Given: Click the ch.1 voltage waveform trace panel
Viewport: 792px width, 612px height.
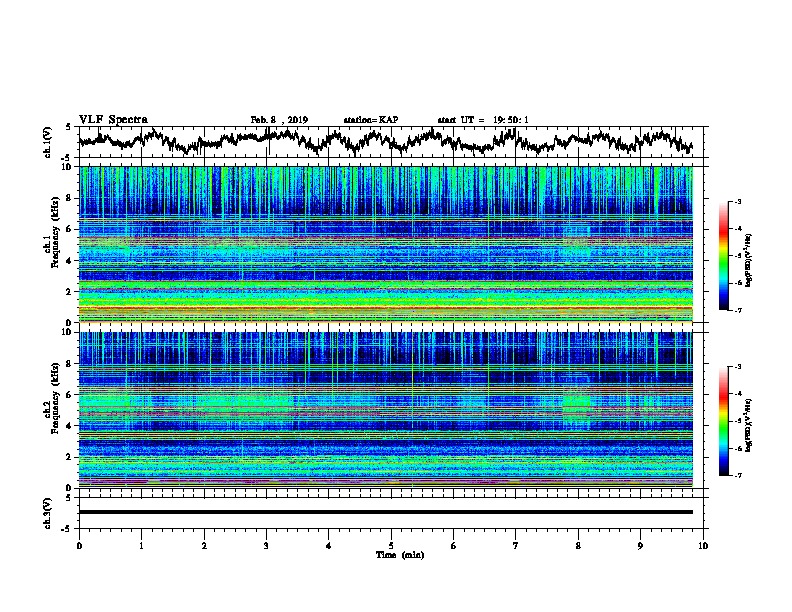Looking at the screenshot, I should pos(391,142).
